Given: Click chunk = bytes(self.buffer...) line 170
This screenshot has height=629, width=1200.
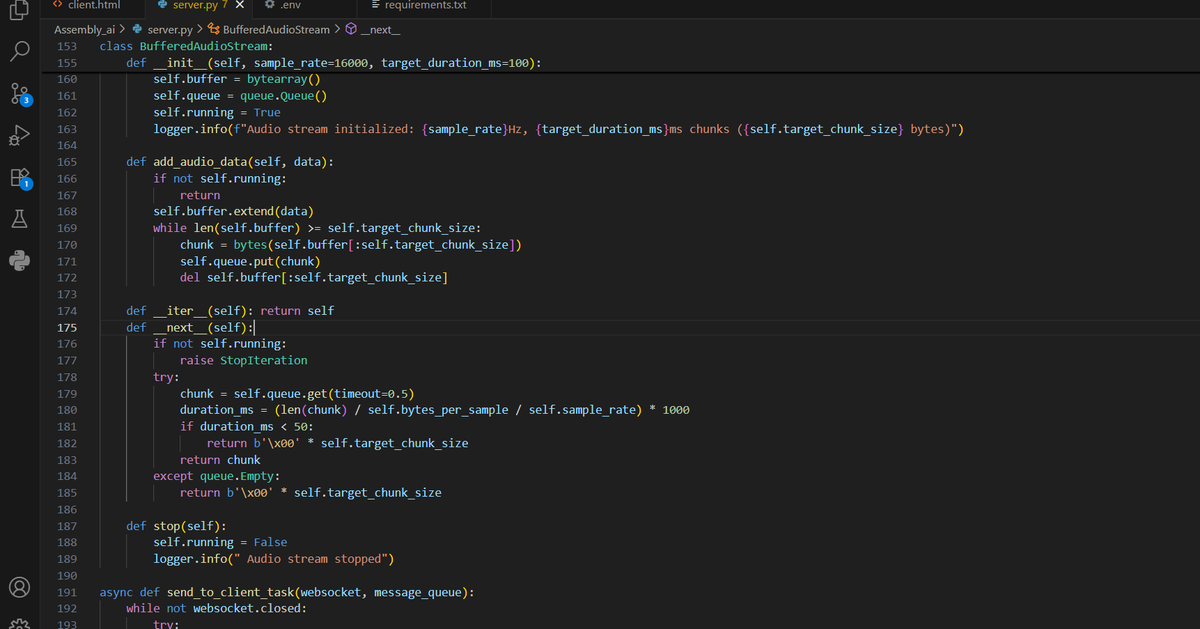Looking at the screenshot, I should (350, 244).
